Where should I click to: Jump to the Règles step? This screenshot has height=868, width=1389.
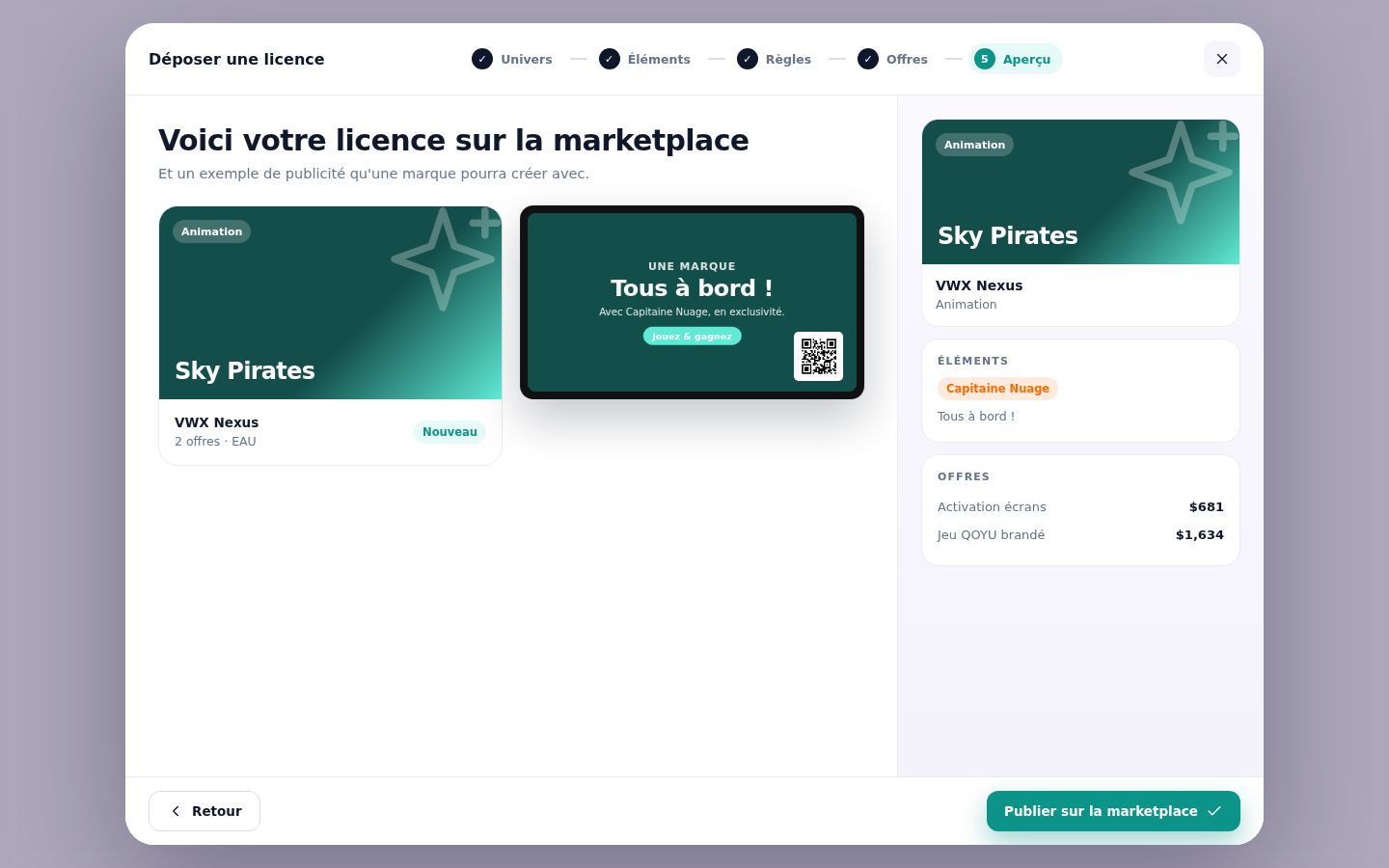point(775,59)
